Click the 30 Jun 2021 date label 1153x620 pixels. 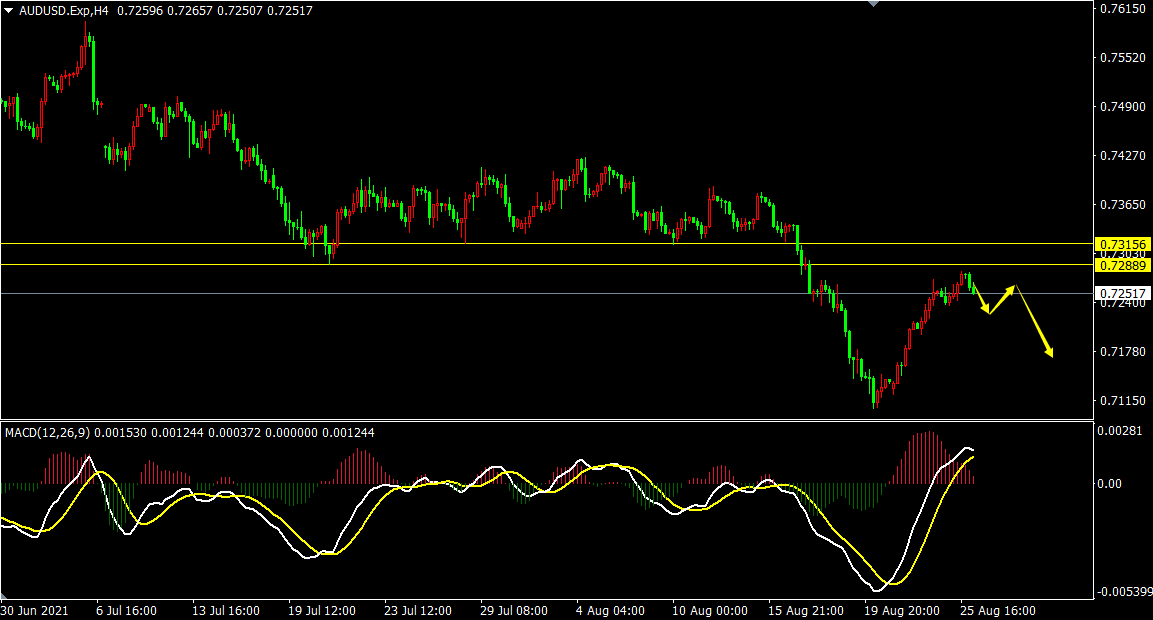click(35, 610)
